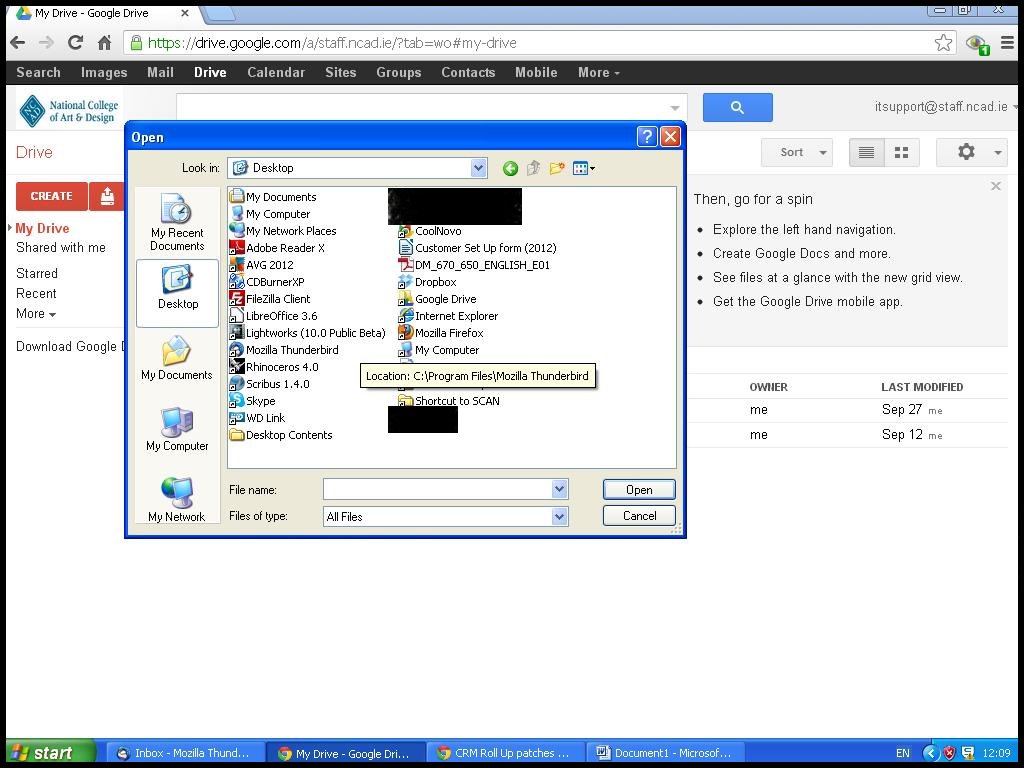Expand the Files of type dropdown
Viewport: 1024px width, 768px height.
(x=560, y=517)
